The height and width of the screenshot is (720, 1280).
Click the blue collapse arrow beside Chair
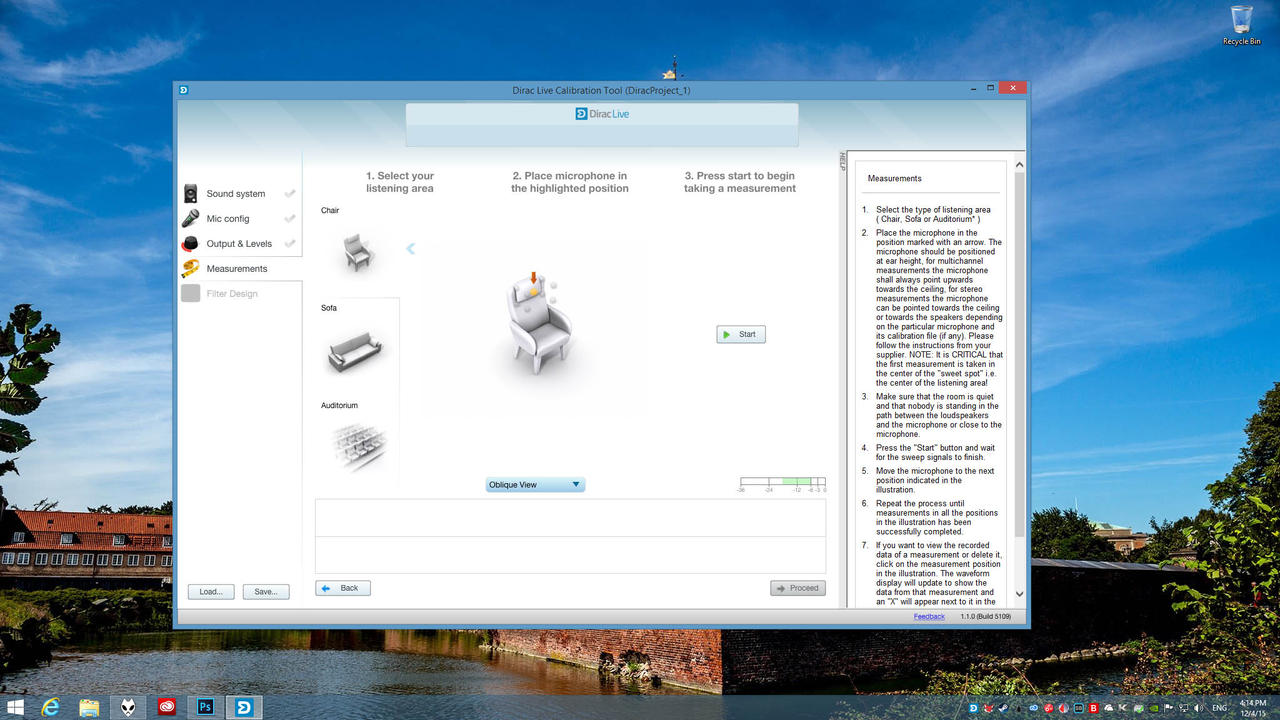pyautogui.click(x=410, y=249)
